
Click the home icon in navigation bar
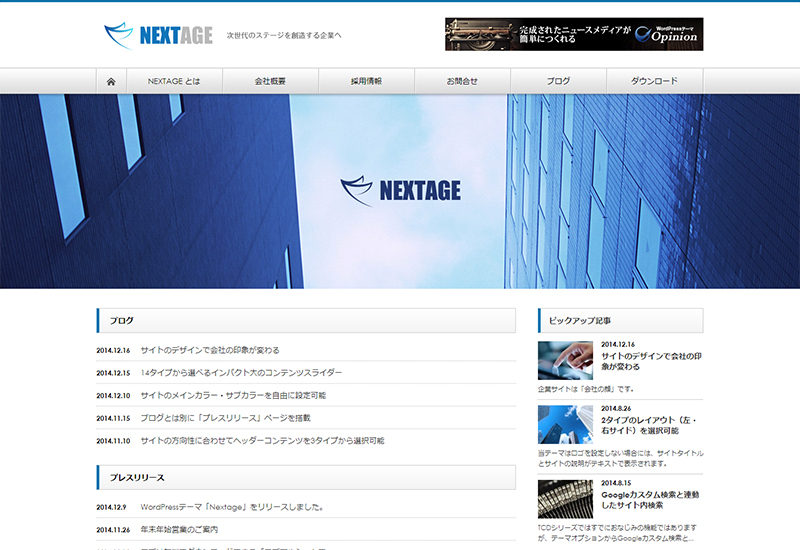point(111,82)
